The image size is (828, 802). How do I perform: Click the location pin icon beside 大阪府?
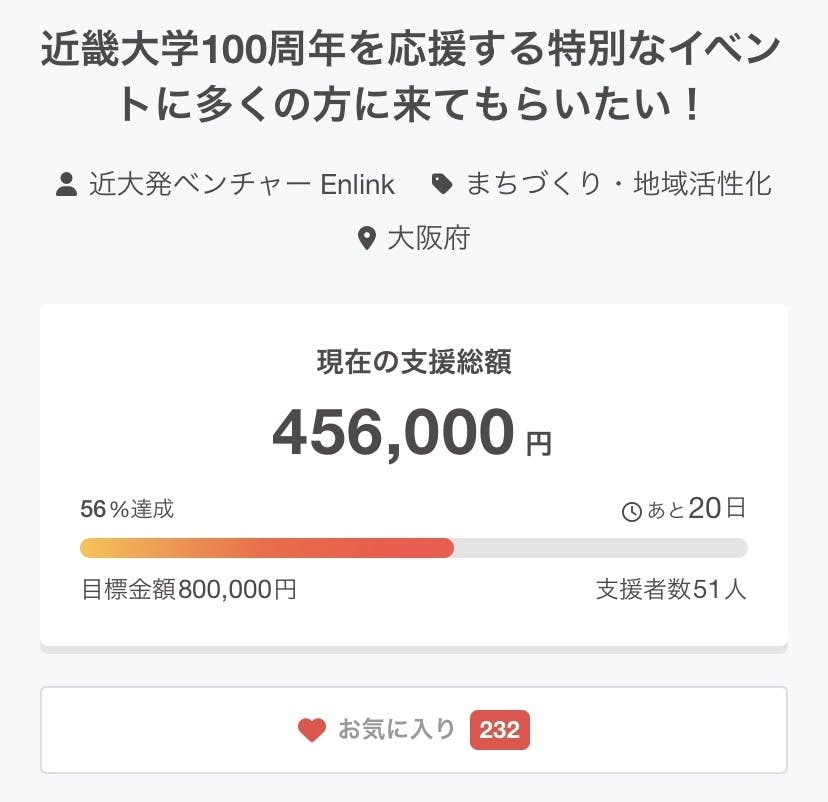pos(367,239)
